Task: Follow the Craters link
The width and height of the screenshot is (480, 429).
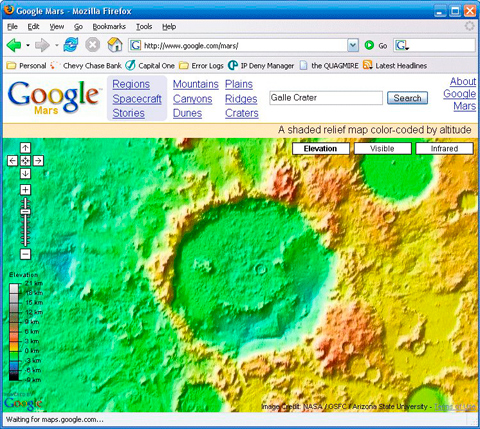Action: [x=242, y=113]
